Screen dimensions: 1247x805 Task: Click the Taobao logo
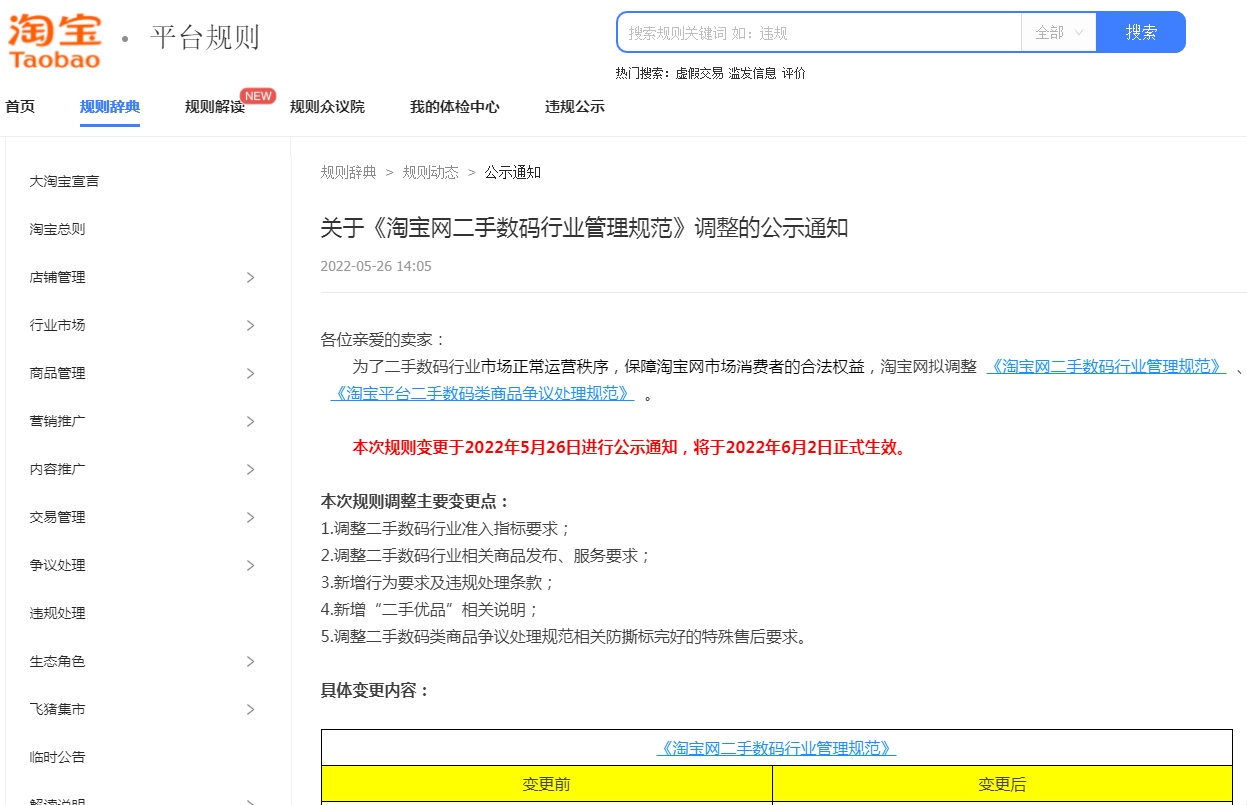[55, 40]
